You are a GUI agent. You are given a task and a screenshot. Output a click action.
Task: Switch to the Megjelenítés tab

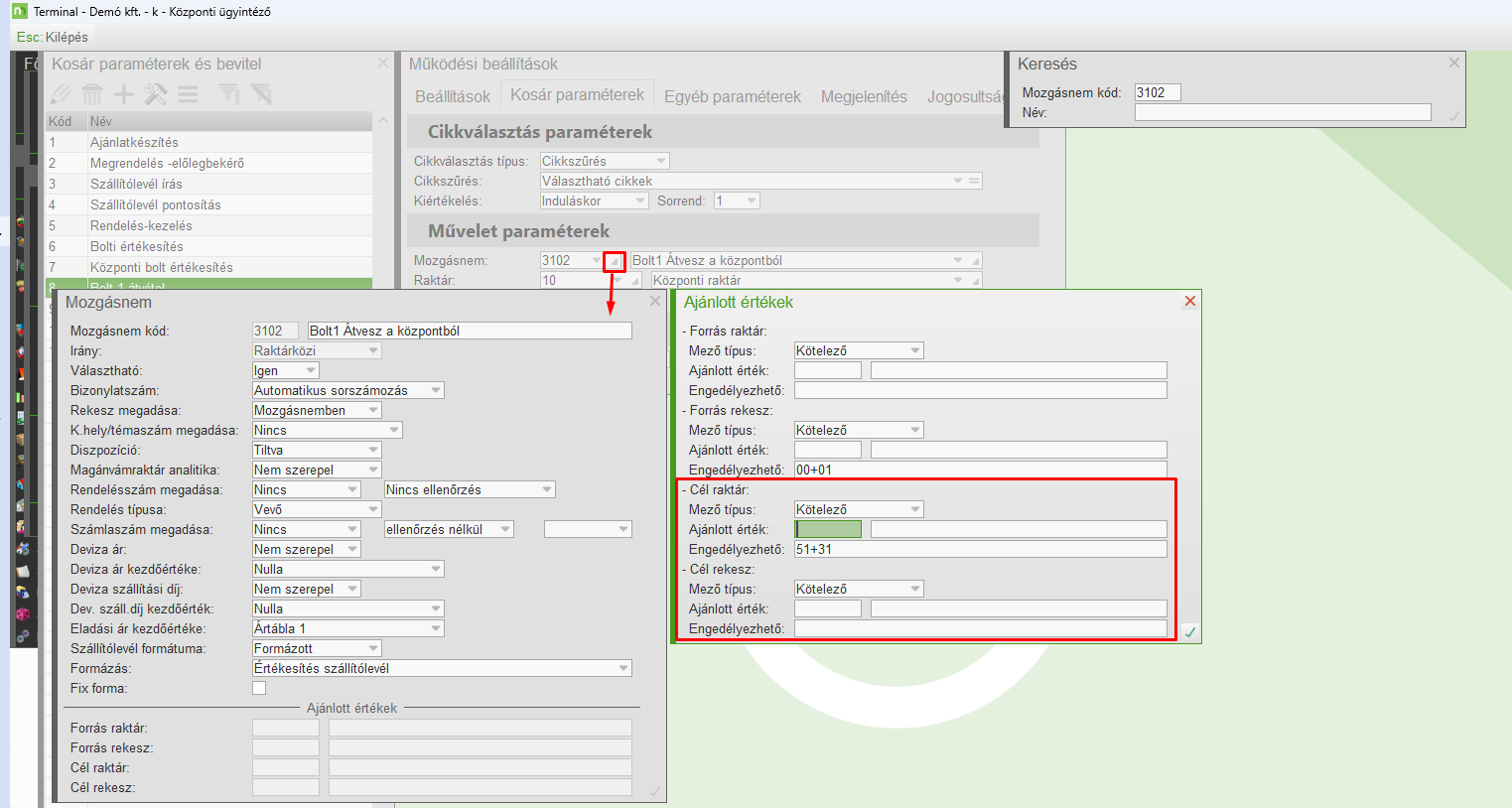click(x=864, y=96)
